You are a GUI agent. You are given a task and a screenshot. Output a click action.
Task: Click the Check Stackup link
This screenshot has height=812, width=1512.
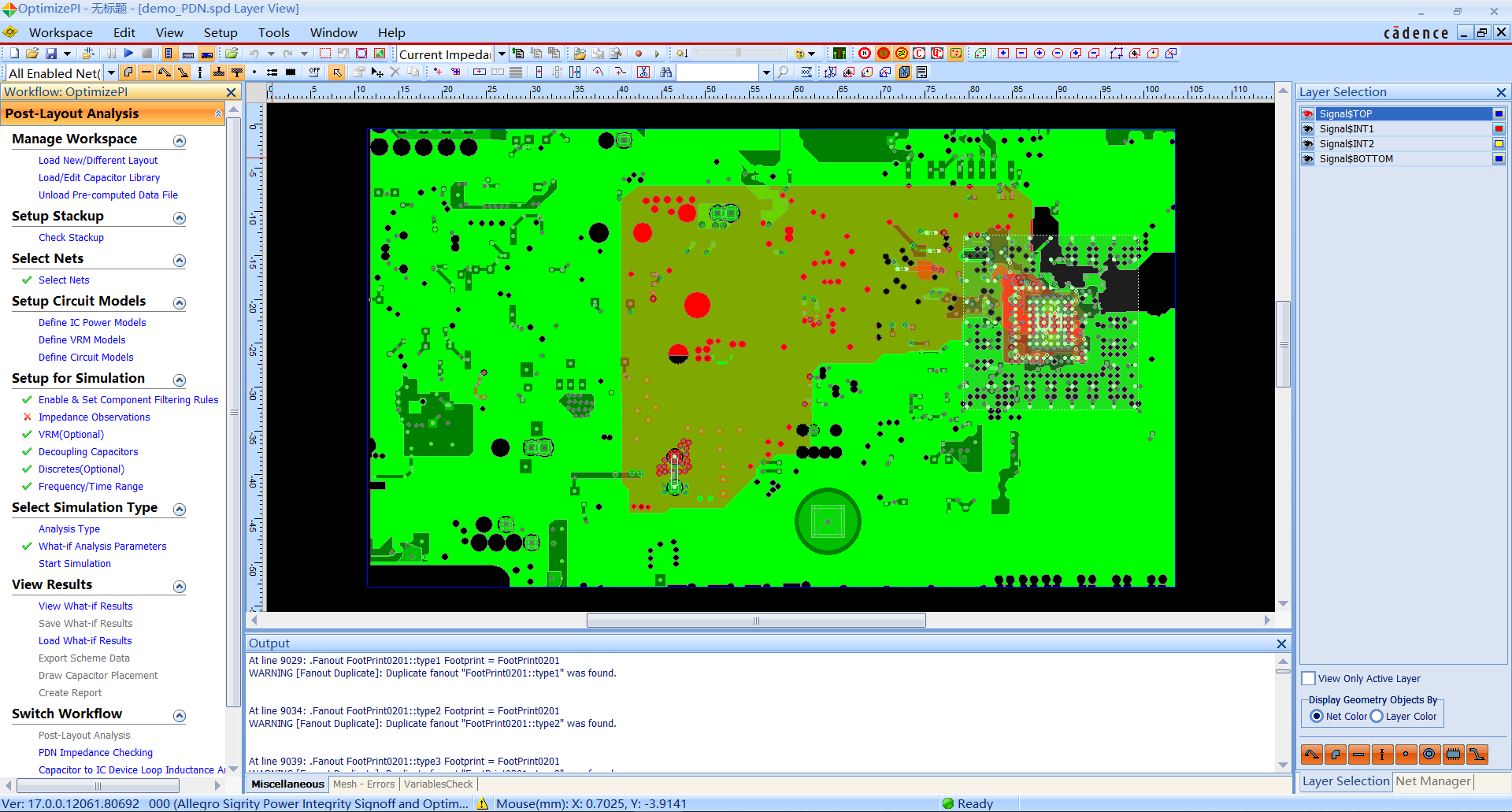71,238
